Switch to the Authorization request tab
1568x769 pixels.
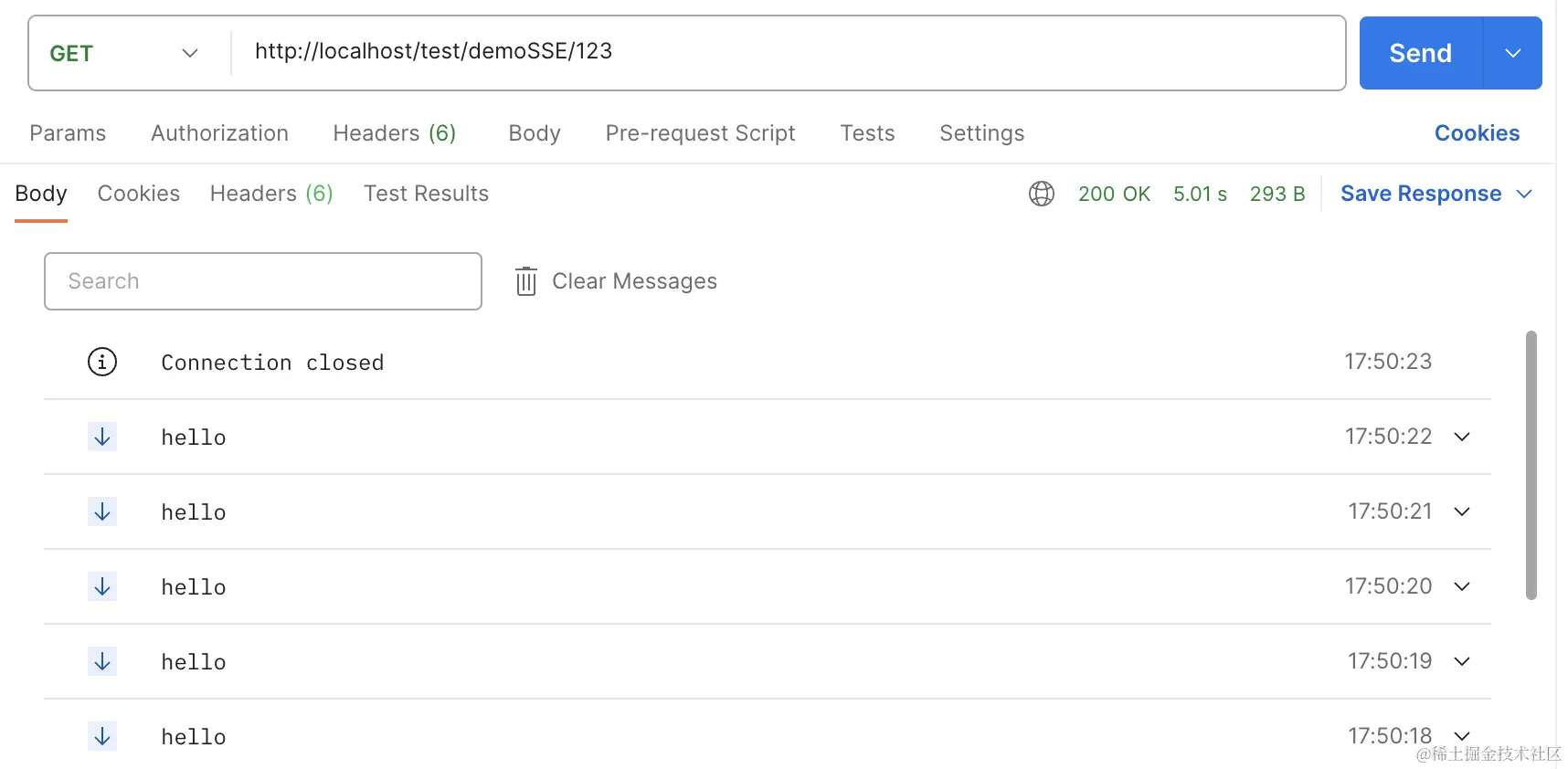(219, 133)
